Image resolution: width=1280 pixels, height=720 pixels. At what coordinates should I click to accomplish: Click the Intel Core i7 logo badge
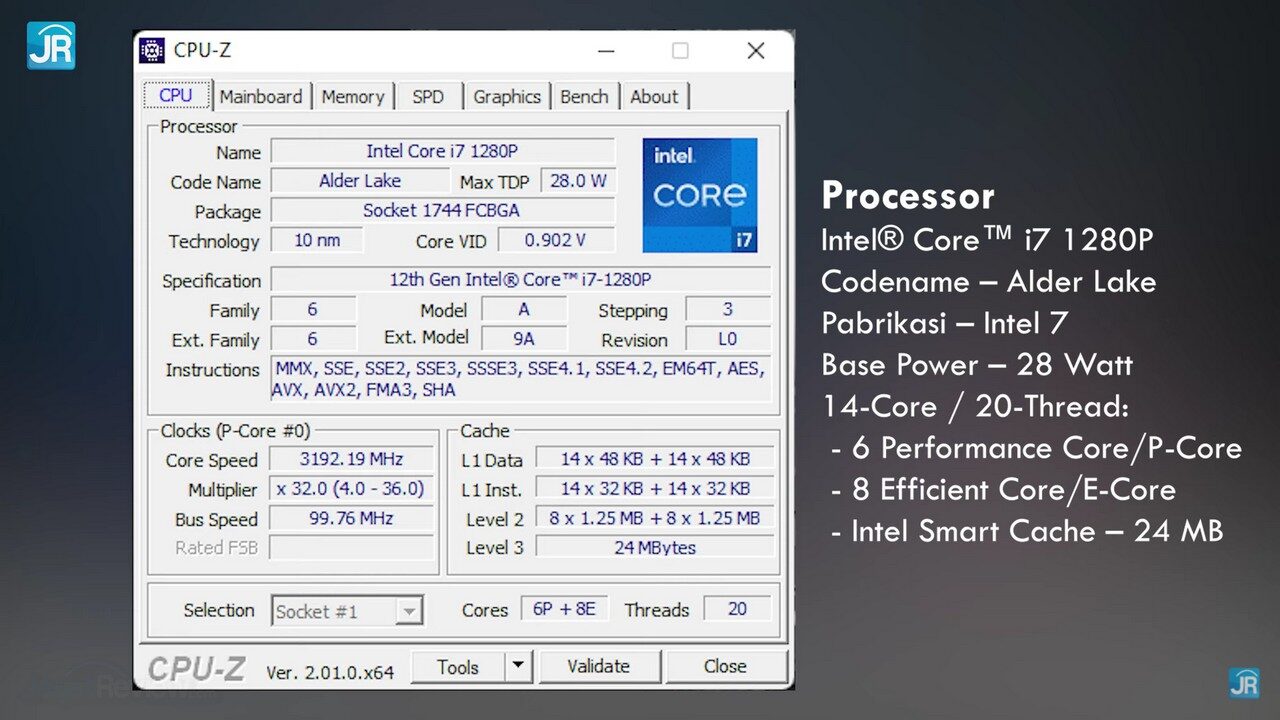point(699,195)
